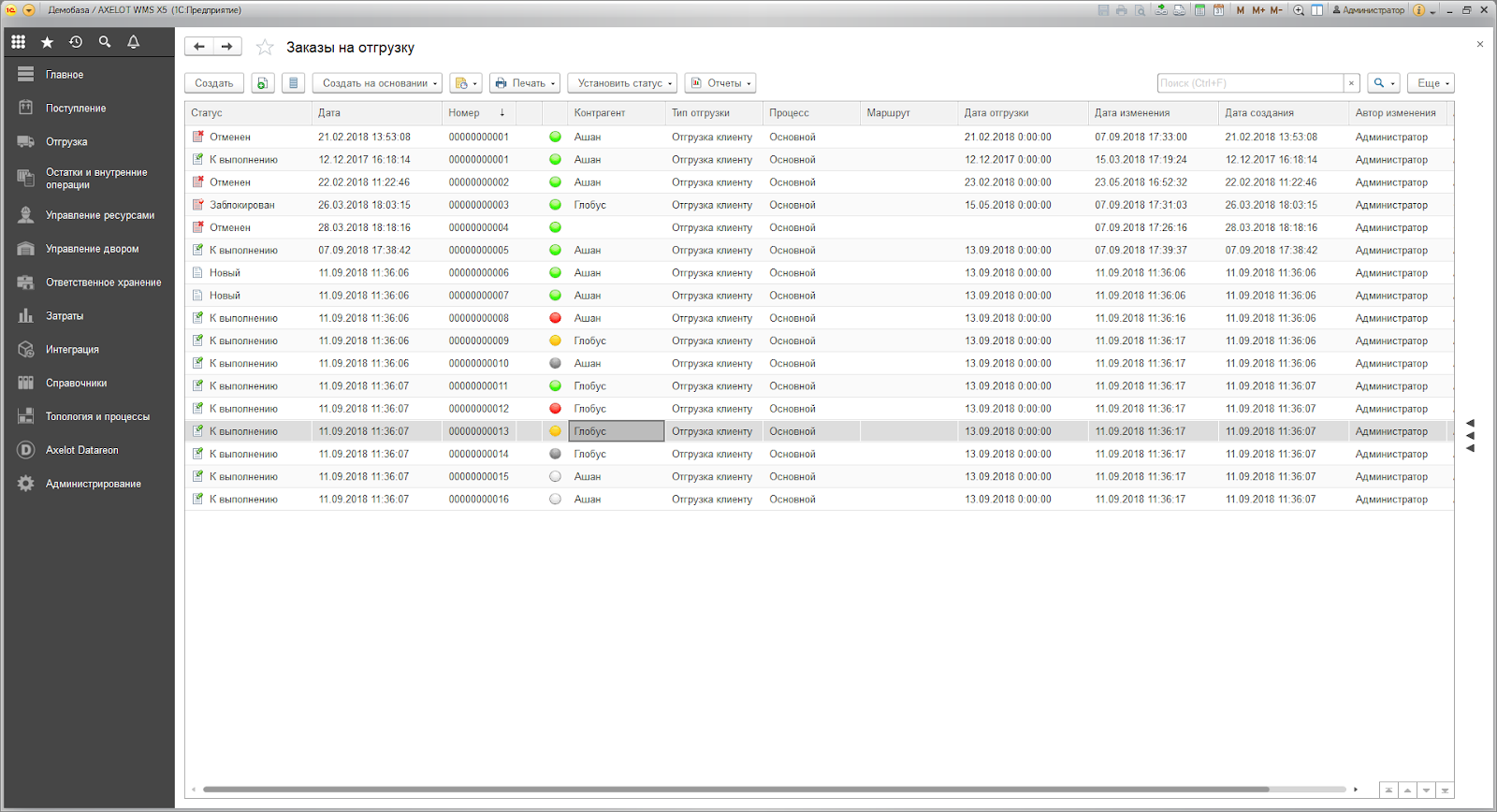Screen dimensions: 1497x812
Task: Clear the search field X button
Action: [x=1351, y=83]
